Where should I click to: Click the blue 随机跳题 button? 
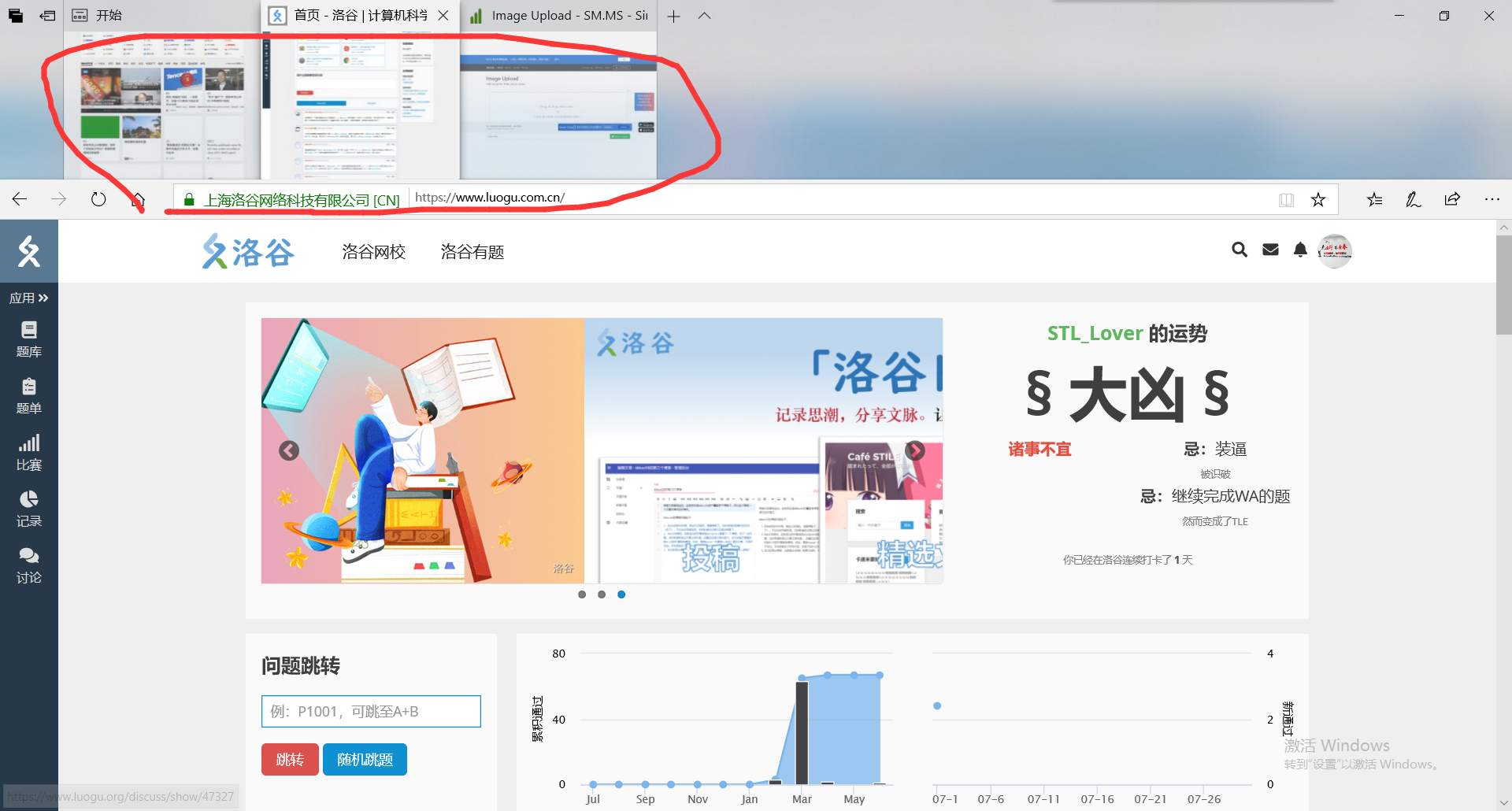(x=365, y=759)
